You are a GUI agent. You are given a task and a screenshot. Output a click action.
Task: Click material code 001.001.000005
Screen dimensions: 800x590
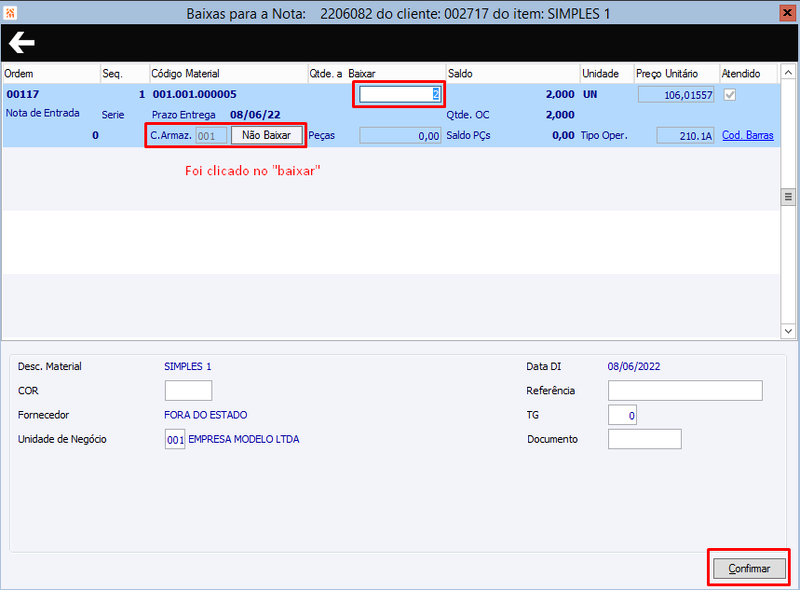(194, 94)
